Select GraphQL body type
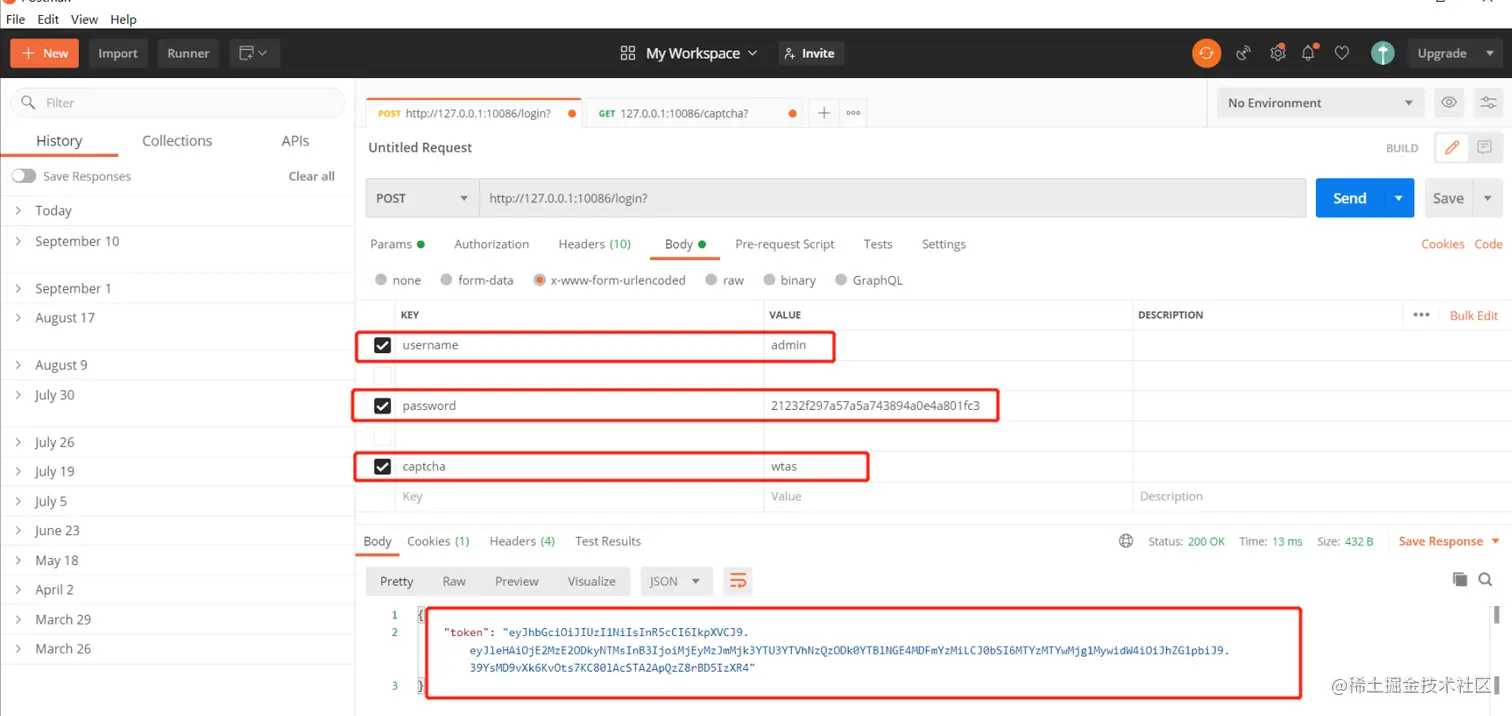The height and width of the screenshot is (716, 1512). point(842,280)
